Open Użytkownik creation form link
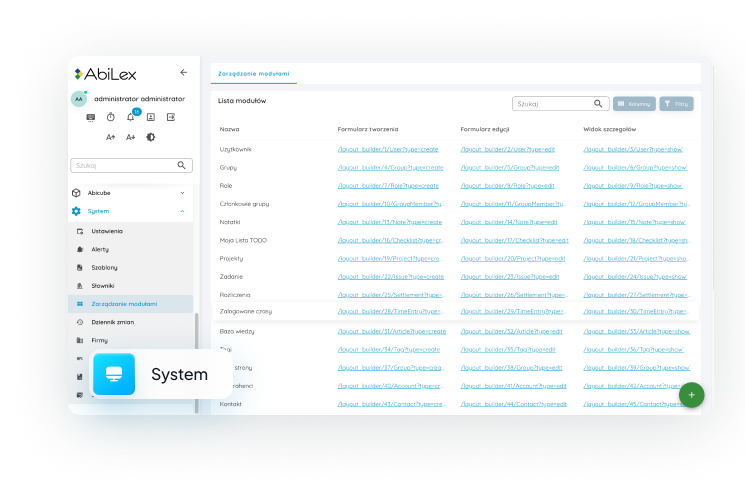The width and height of the screenshot is (745, 495). [x=389, y=149]
